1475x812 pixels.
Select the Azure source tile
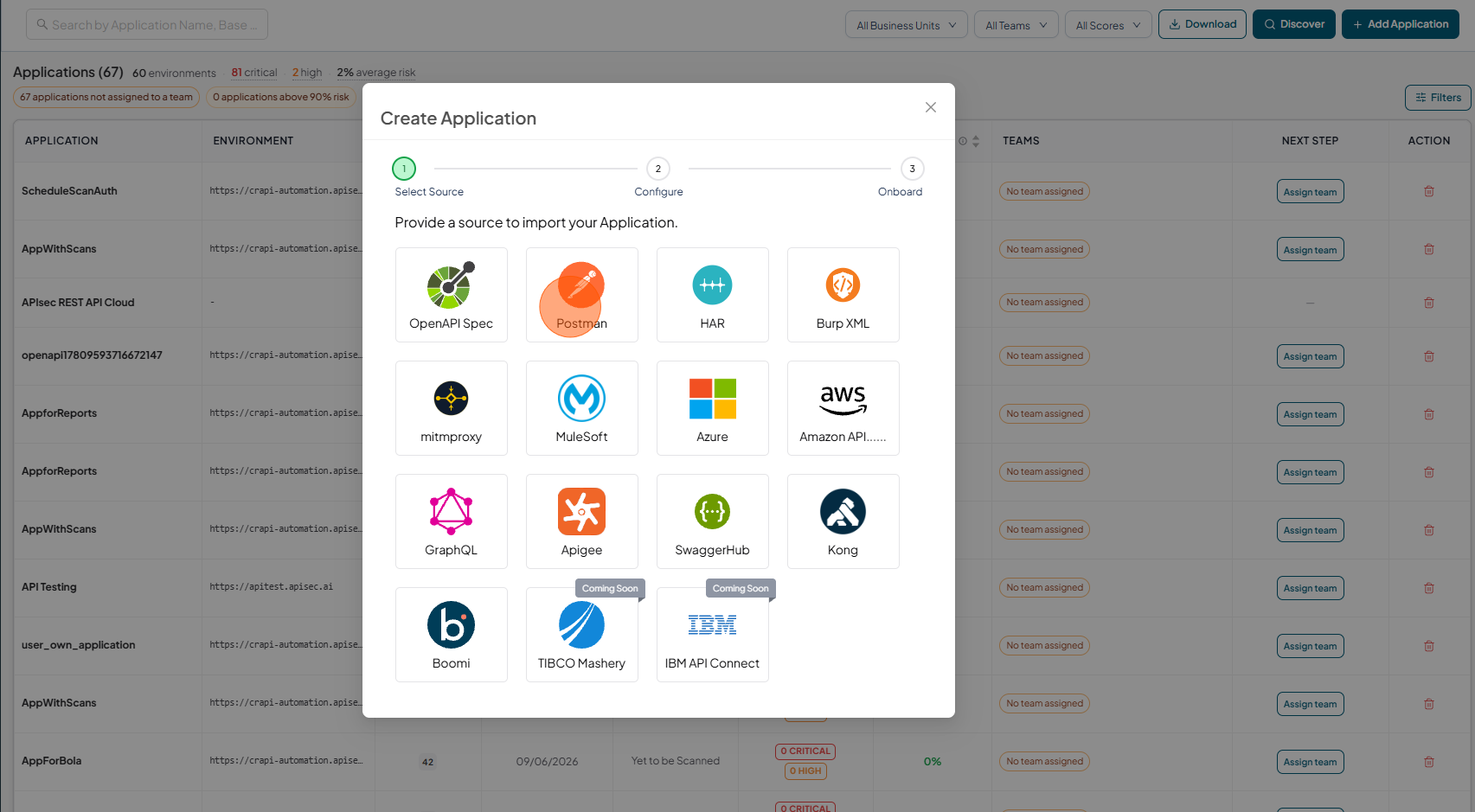(x=712, y=408)
